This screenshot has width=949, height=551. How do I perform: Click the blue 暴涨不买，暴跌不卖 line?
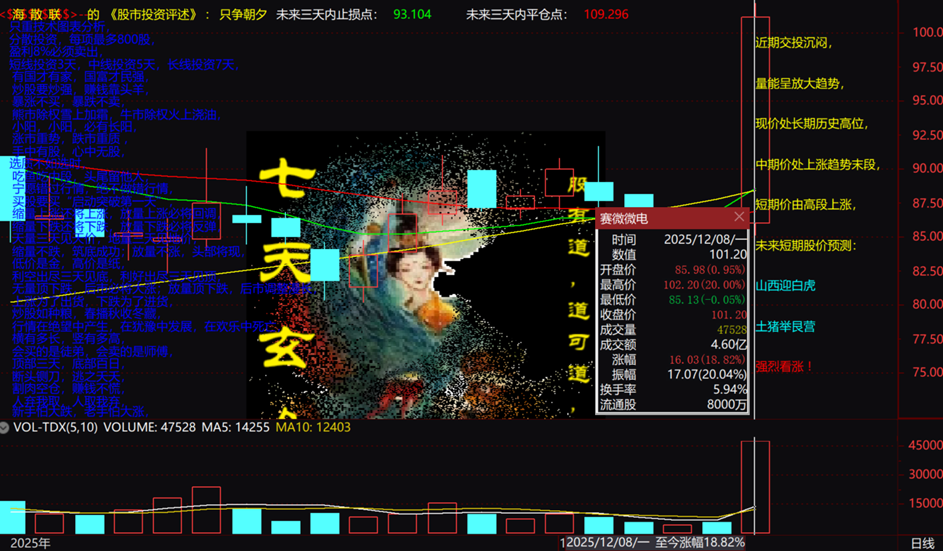click(67, 102)
